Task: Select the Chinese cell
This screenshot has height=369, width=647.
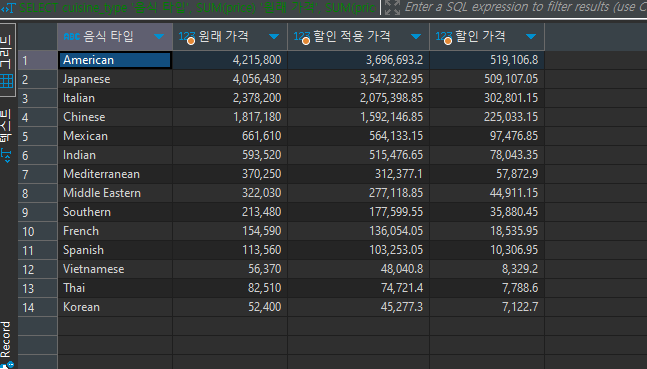Action: 115,117
